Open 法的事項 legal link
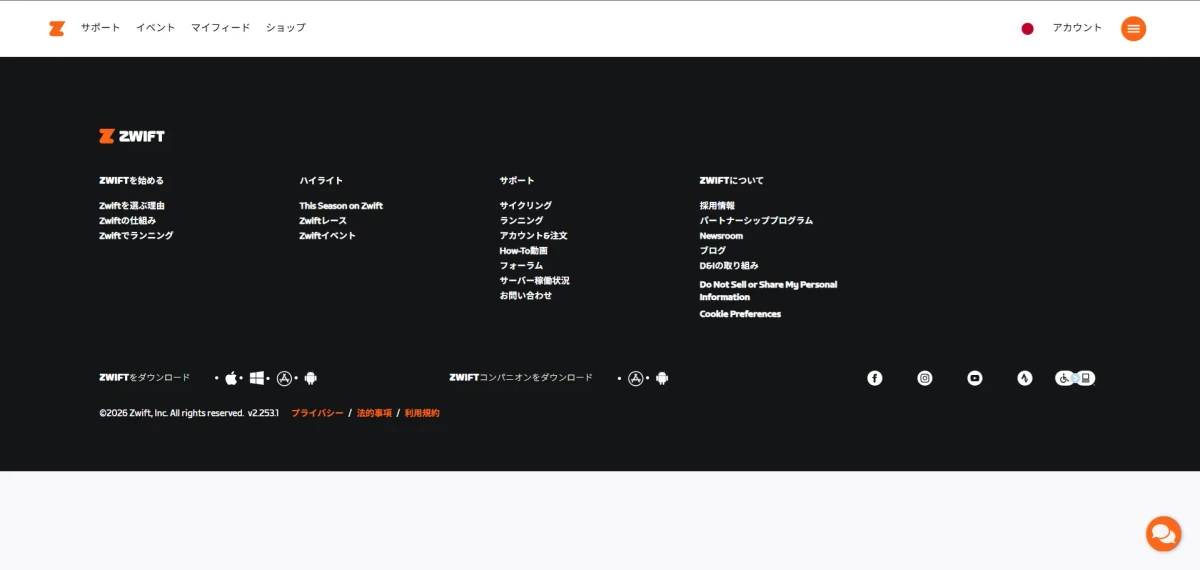This screenshot has width=1200, height=570. 374,413
